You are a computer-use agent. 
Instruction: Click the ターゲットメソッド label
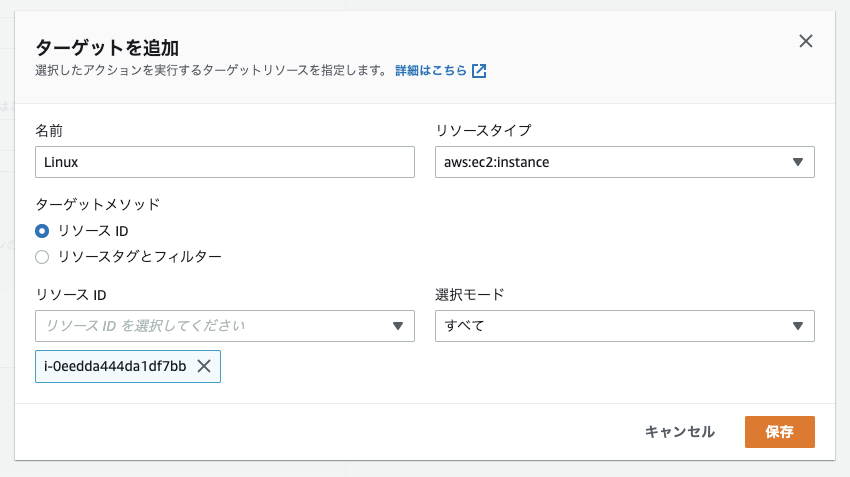pos(98,204)
